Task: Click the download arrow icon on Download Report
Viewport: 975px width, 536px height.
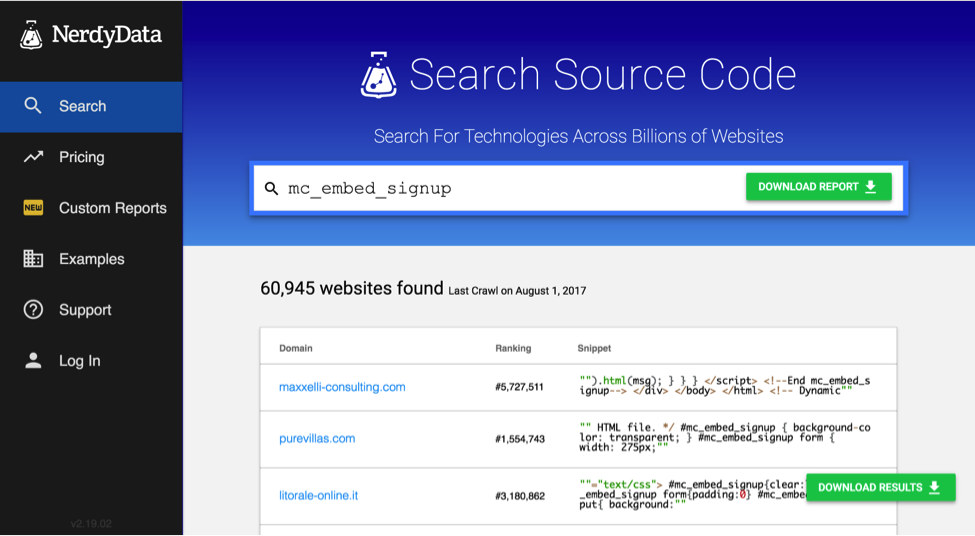Action: click(x=871, y=187)
